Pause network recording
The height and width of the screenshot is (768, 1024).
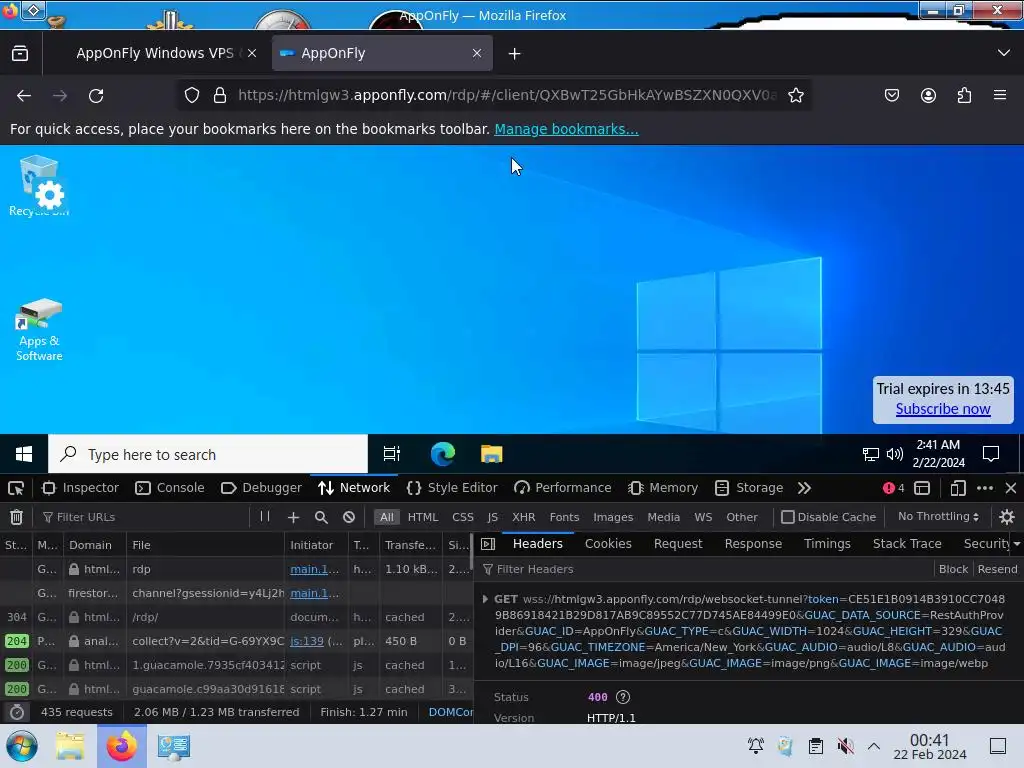tap(264, 517)
